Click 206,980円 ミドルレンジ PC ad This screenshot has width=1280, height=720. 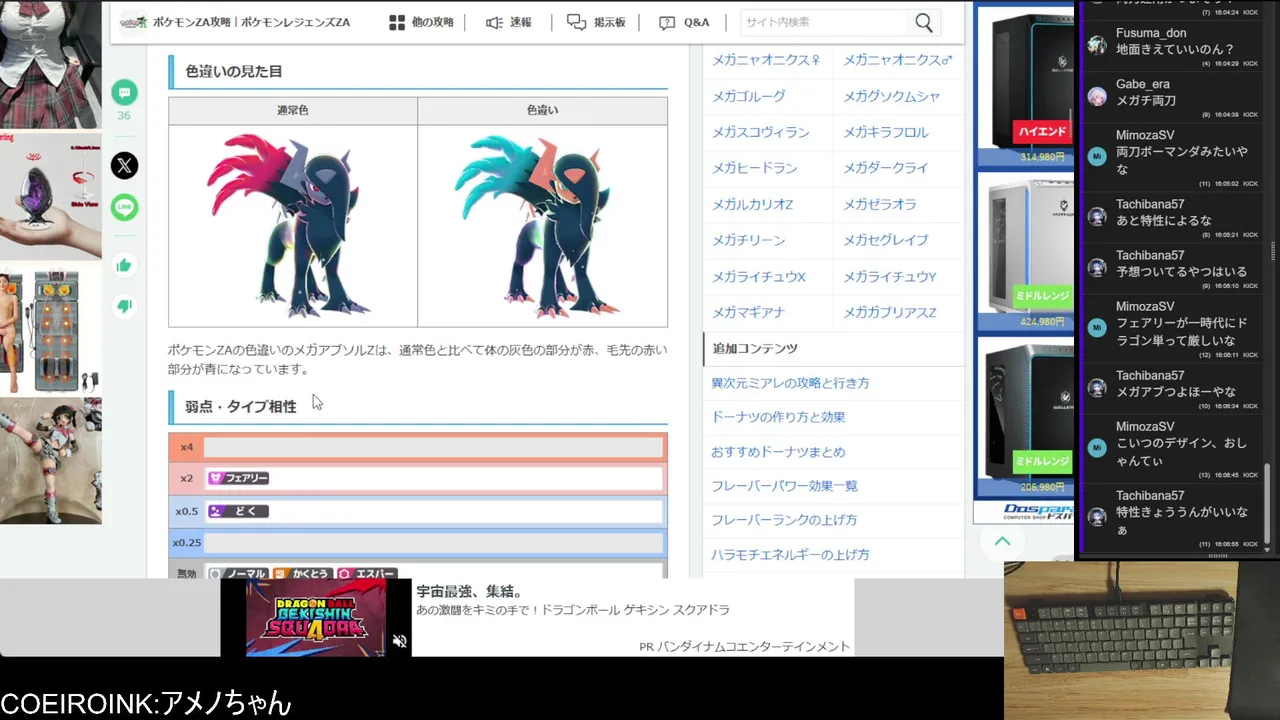click(x=1026, y=416)
